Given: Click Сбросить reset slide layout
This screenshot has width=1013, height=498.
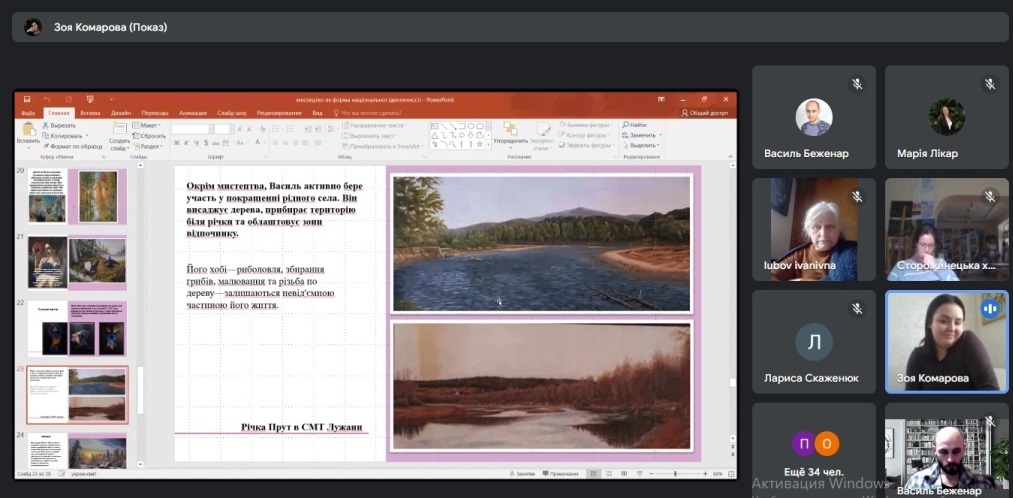Looking at the screenshot, I should (149, 136).
